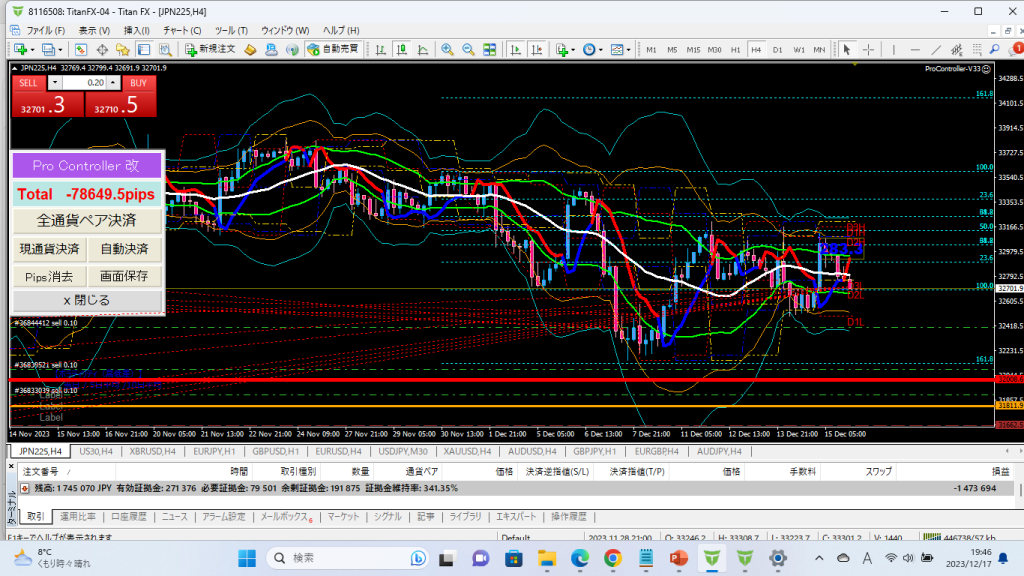
Task: Click the zoom in magnifier icon
Action: [x=447, y=49]
